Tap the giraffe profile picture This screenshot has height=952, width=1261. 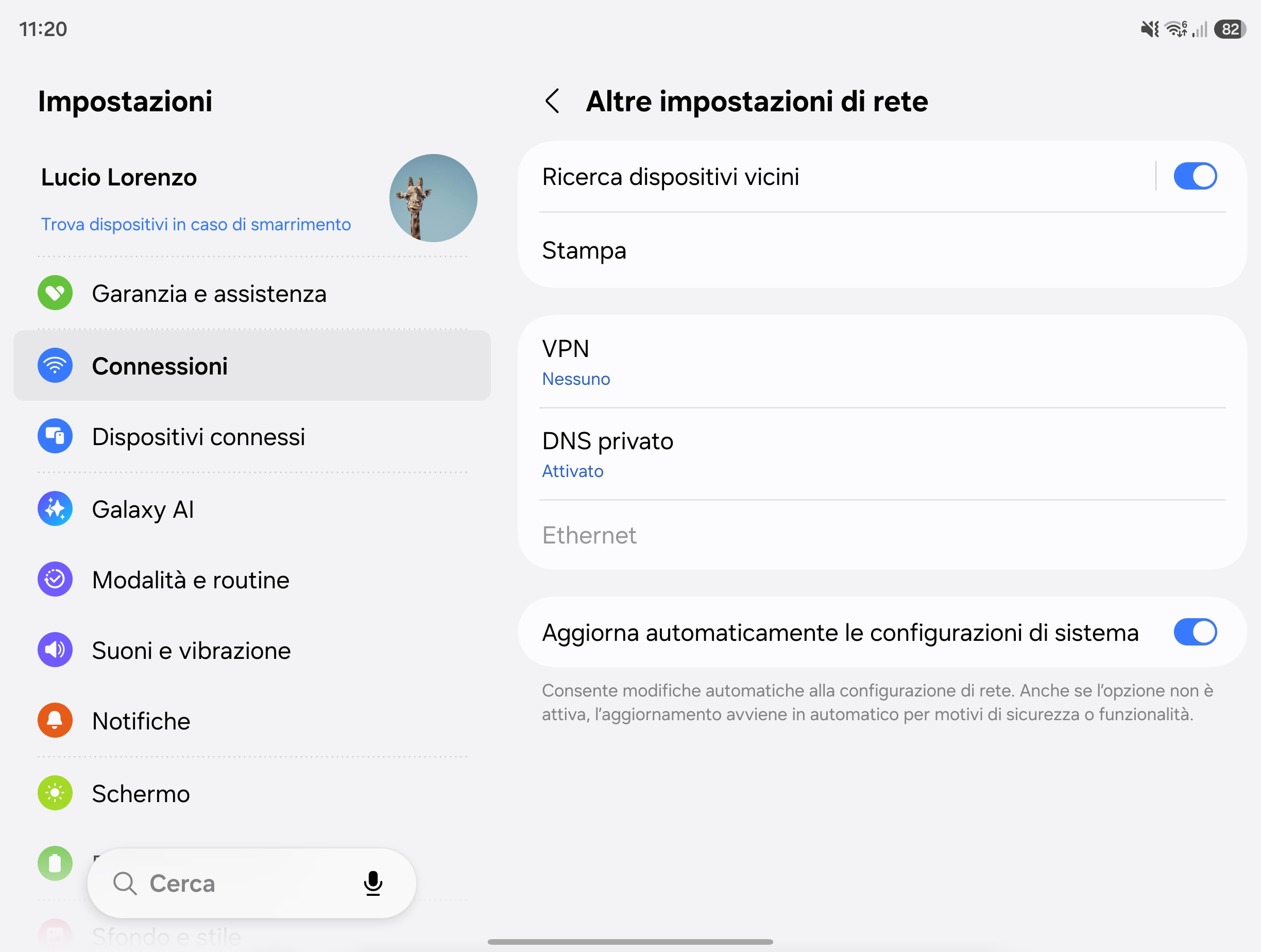click(x=433, y=198)
